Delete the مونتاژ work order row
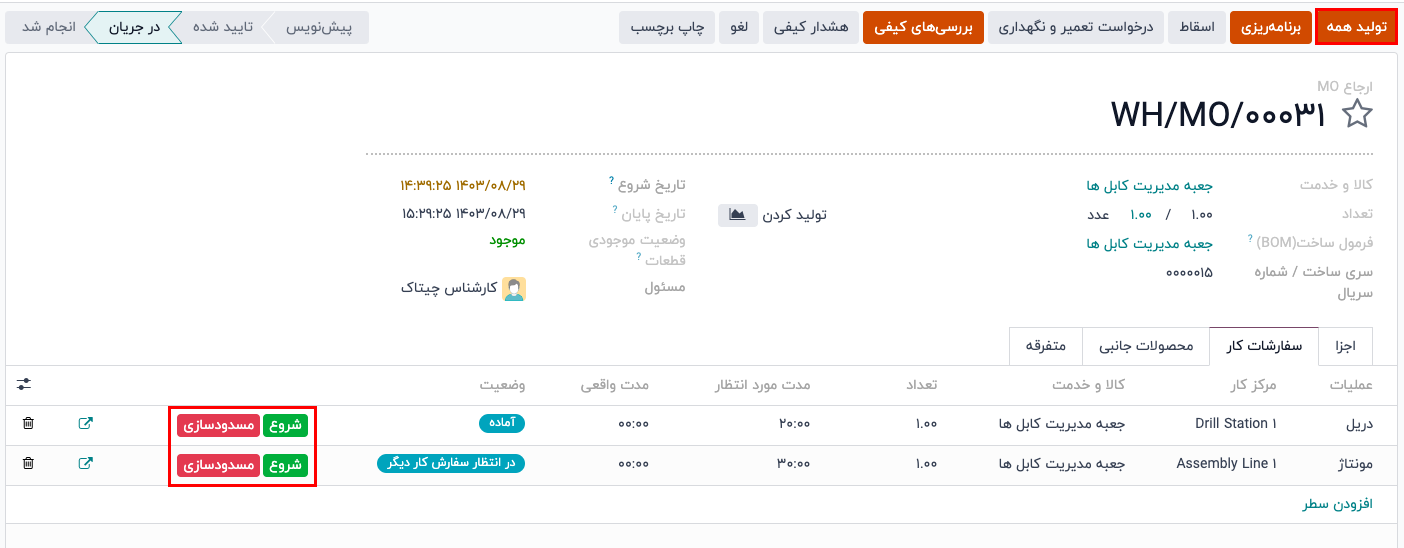Viewport: 1404px width, 548px height. [28, 464]
